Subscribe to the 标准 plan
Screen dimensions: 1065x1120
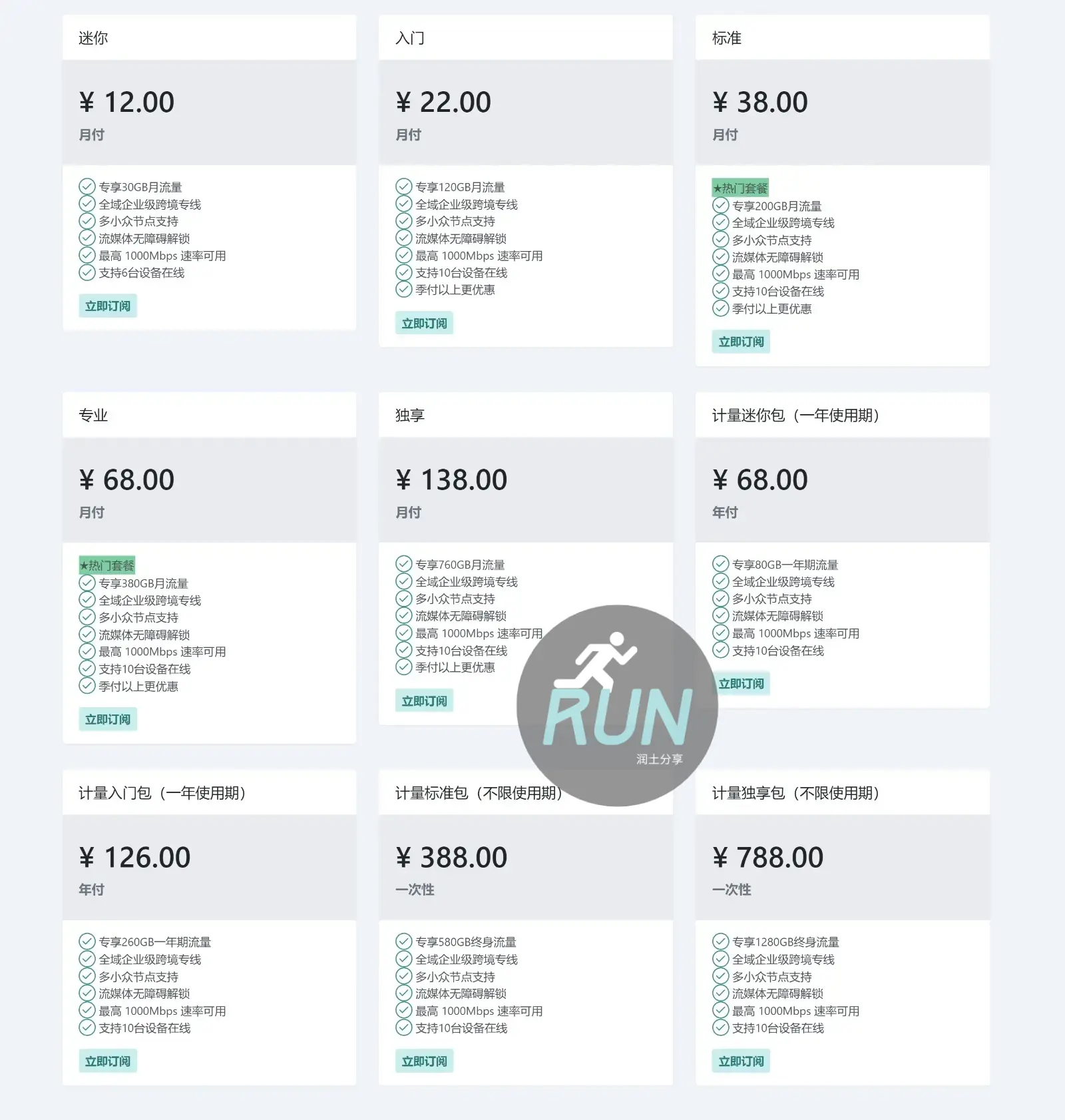coord(741,342)
